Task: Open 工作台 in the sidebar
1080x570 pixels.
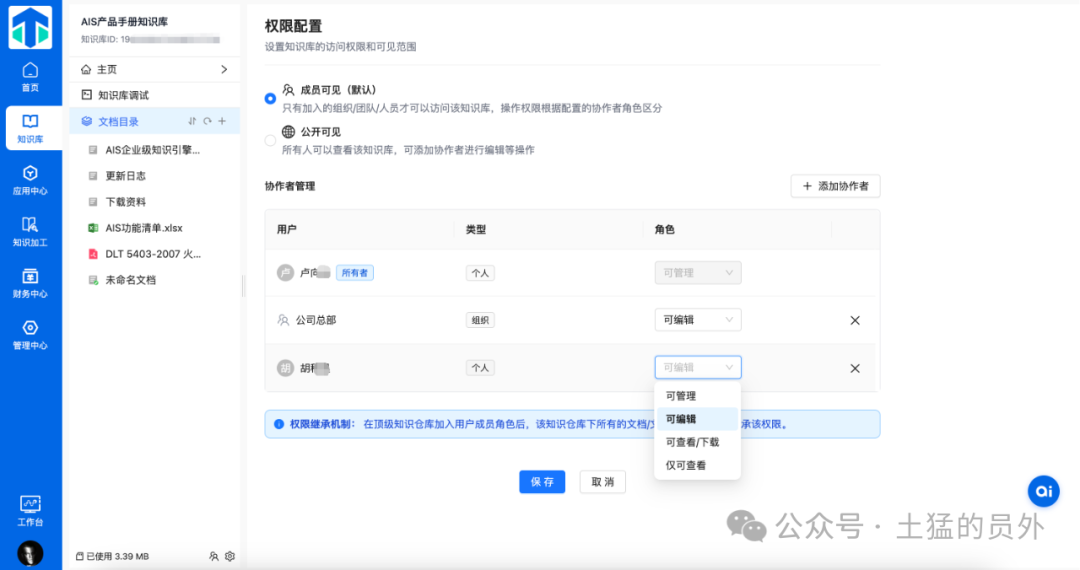Action: pyautogui.click(x=30, y=511)
